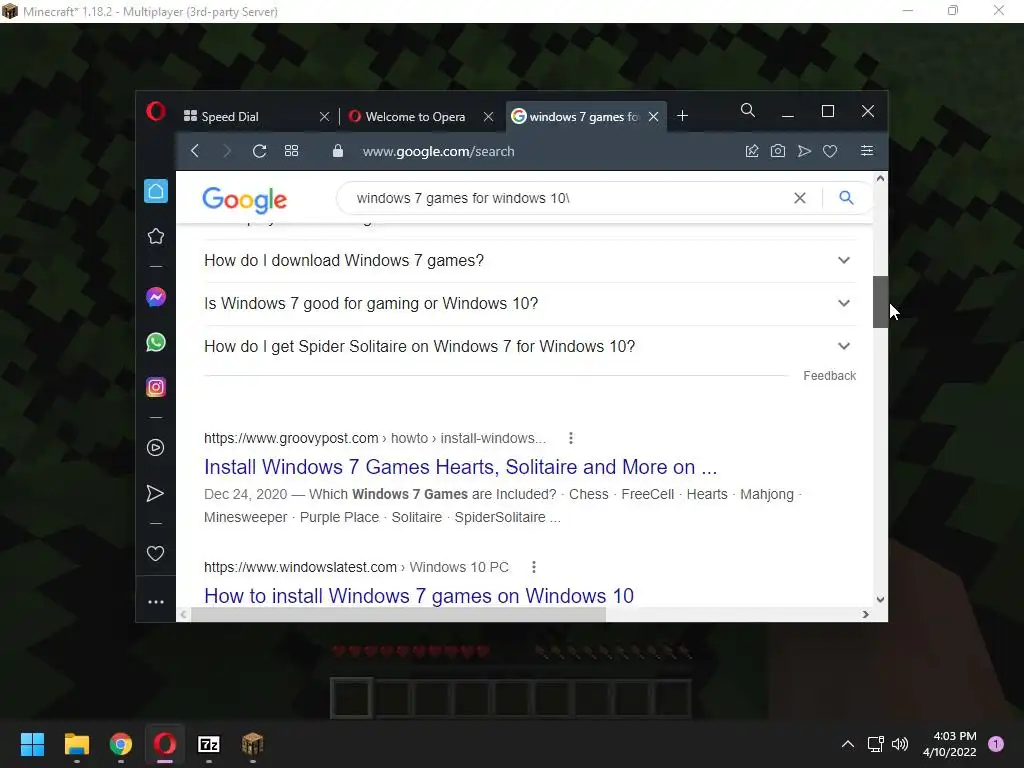Click the scroll up arrow
The width and height of the screenshot is (1024, 768).
coord(880,178)
